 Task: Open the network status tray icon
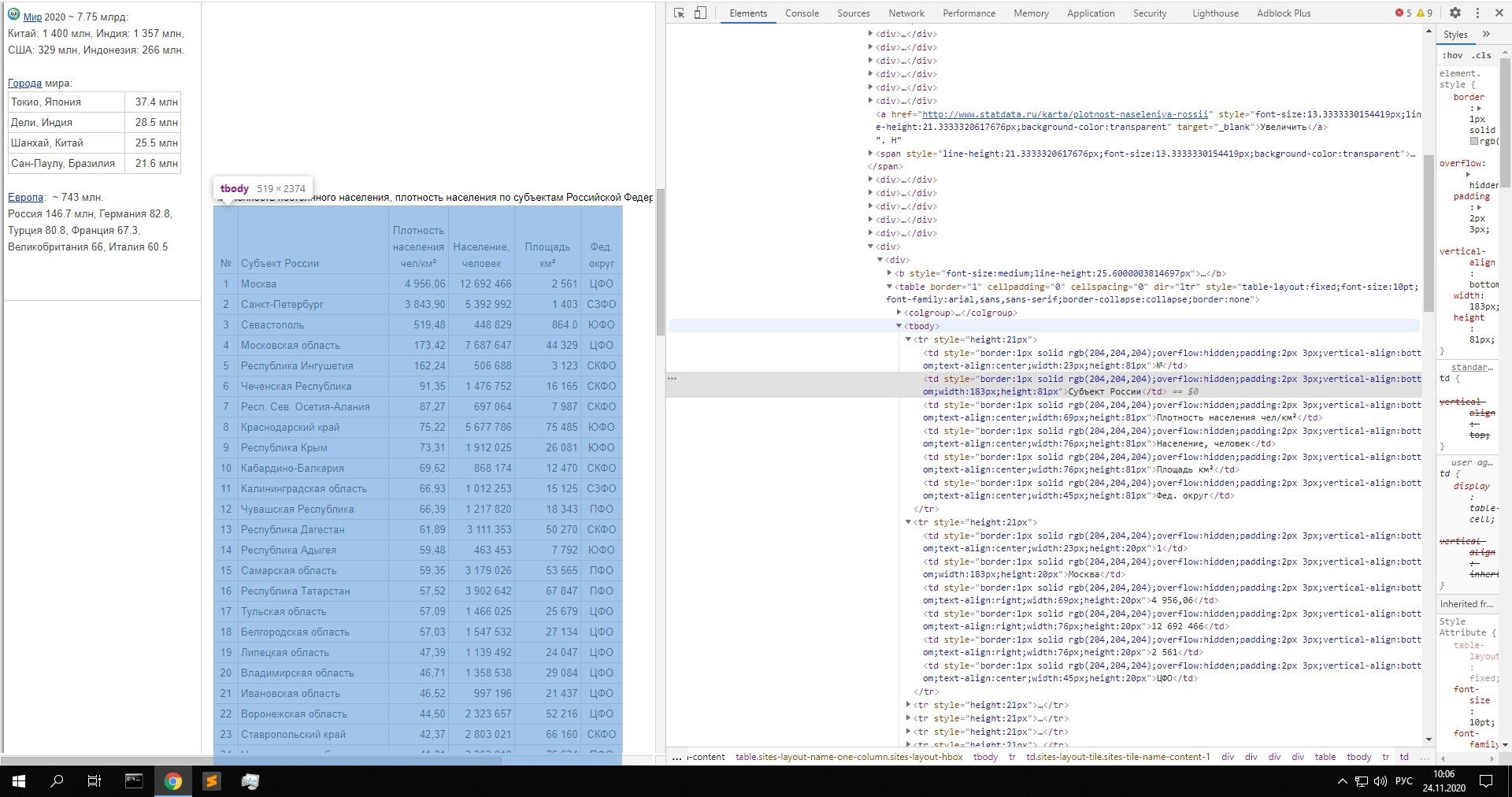[1361, 781]
